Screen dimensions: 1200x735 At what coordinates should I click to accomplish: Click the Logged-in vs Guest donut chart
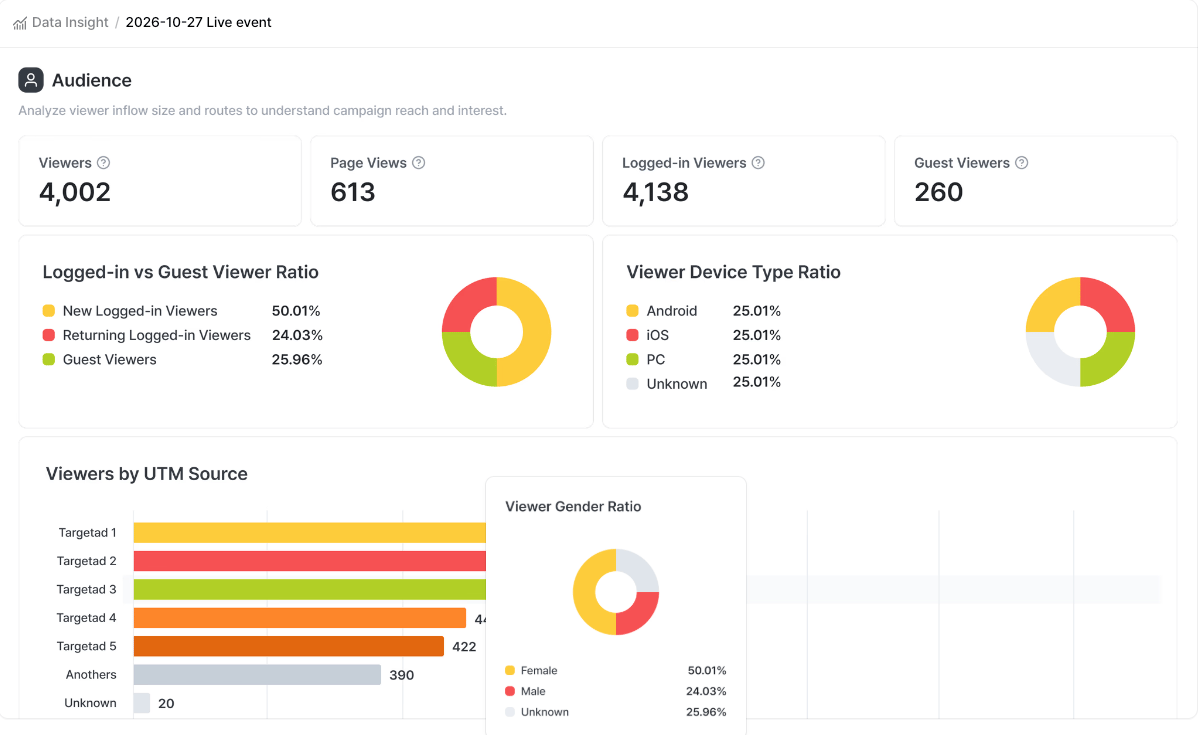(x=496, y=332)
